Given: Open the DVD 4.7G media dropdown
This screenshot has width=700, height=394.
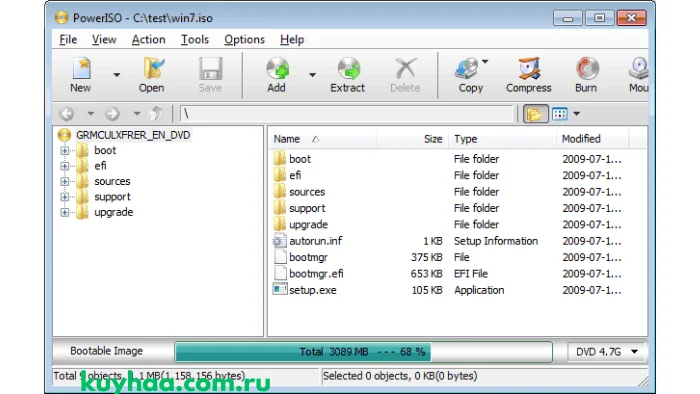Looking at the screenshot, I should pyautogui.click(x=606, y=352).
